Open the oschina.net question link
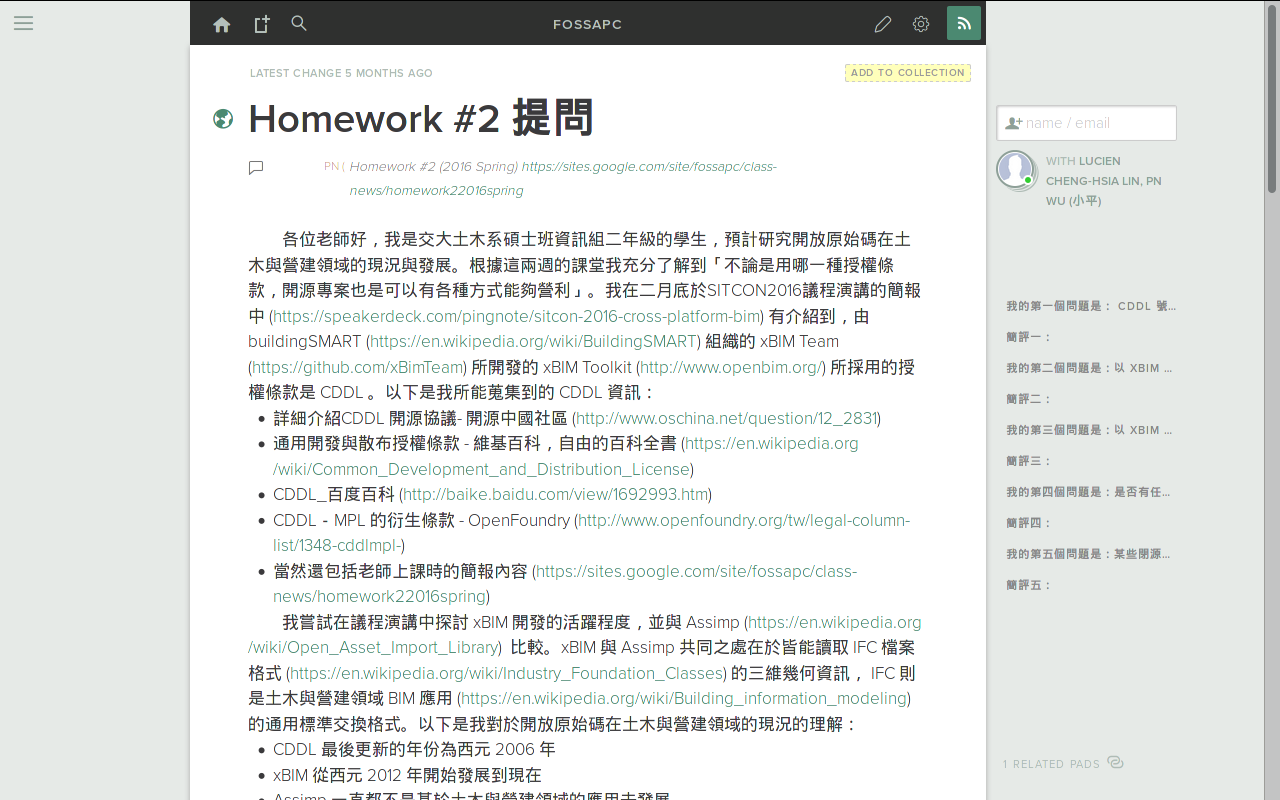Image resolution: width=1280 pixels, height=800 pixels. 727,418
